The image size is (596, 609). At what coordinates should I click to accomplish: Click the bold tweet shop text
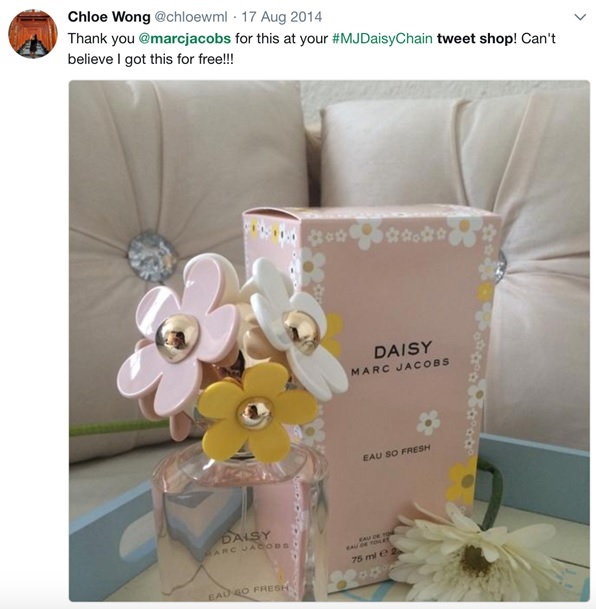pyautogui.click(x=476, y=38)
